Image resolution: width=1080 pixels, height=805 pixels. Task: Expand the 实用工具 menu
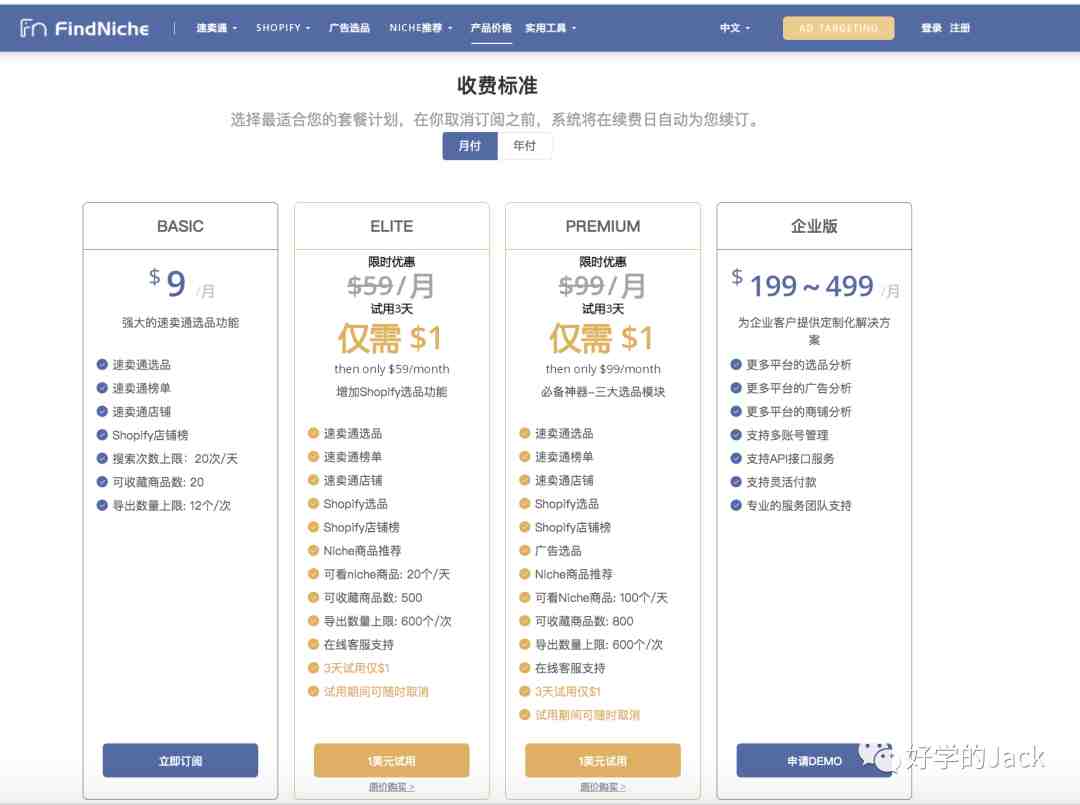pyautogui.click(x=550, y=28)
